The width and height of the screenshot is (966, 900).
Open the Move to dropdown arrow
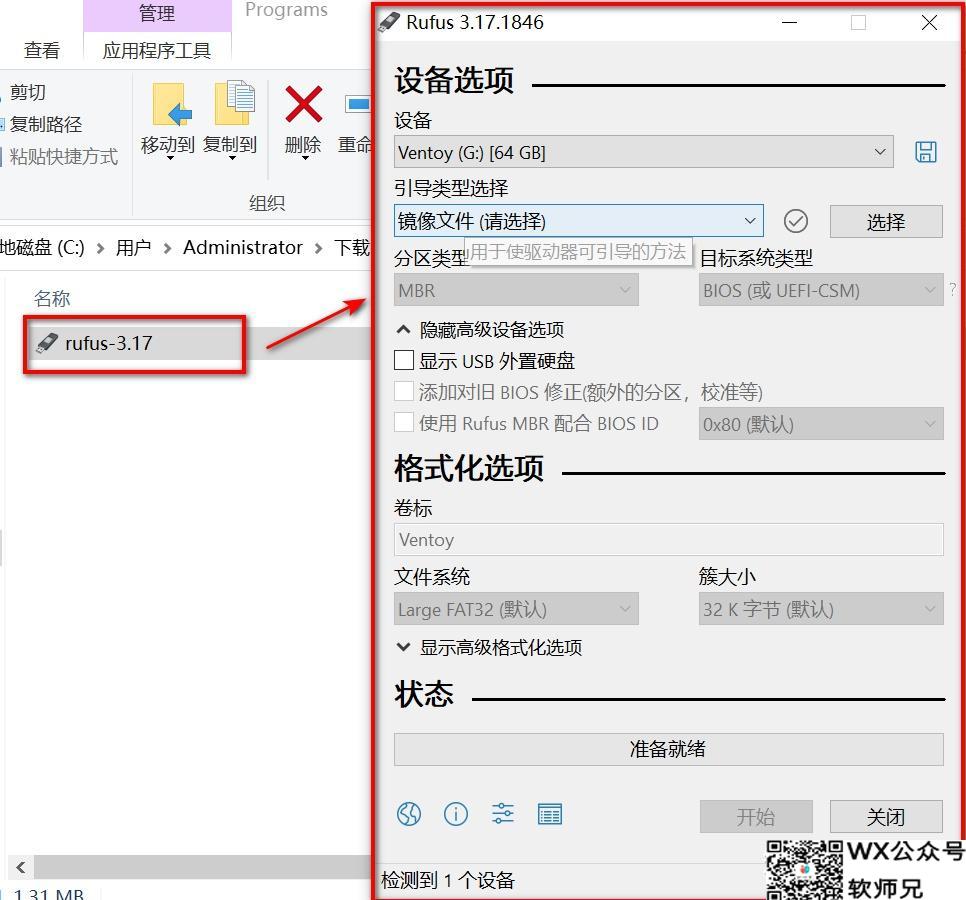coord(171,158)
